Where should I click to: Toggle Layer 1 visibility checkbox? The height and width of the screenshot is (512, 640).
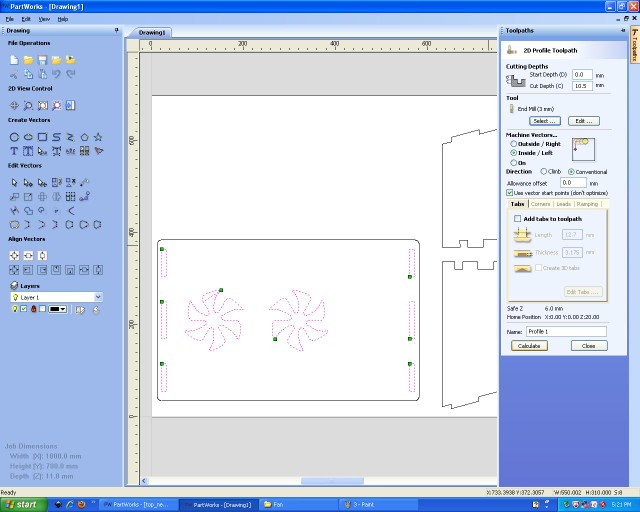click(x=24, y=309)
